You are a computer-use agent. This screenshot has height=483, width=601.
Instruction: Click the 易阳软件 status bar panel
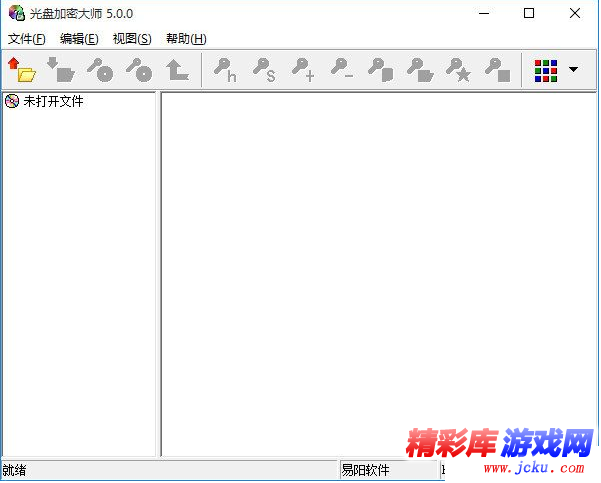[388, 470]
